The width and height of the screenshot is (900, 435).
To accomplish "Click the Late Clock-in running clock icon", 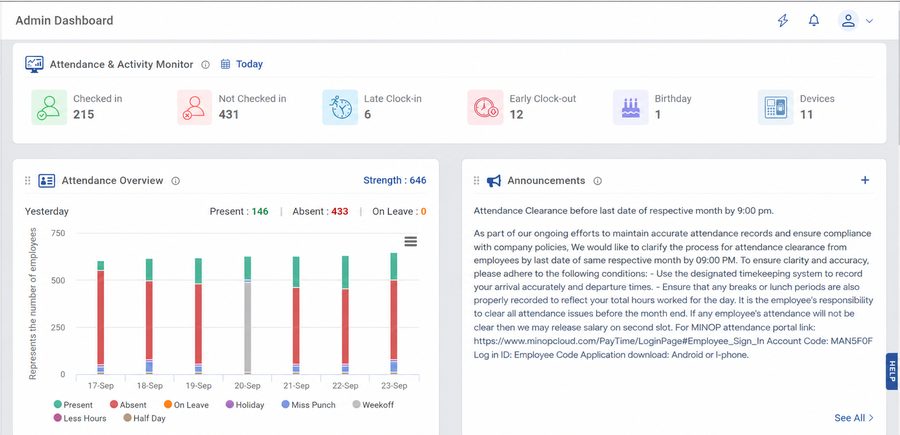I will [340, 107].
